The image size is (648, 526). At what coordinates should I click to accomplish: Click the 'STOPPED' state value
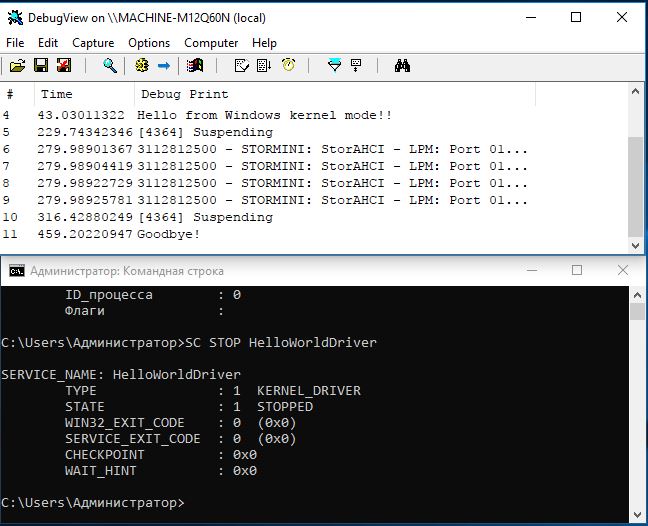[285, 407]
